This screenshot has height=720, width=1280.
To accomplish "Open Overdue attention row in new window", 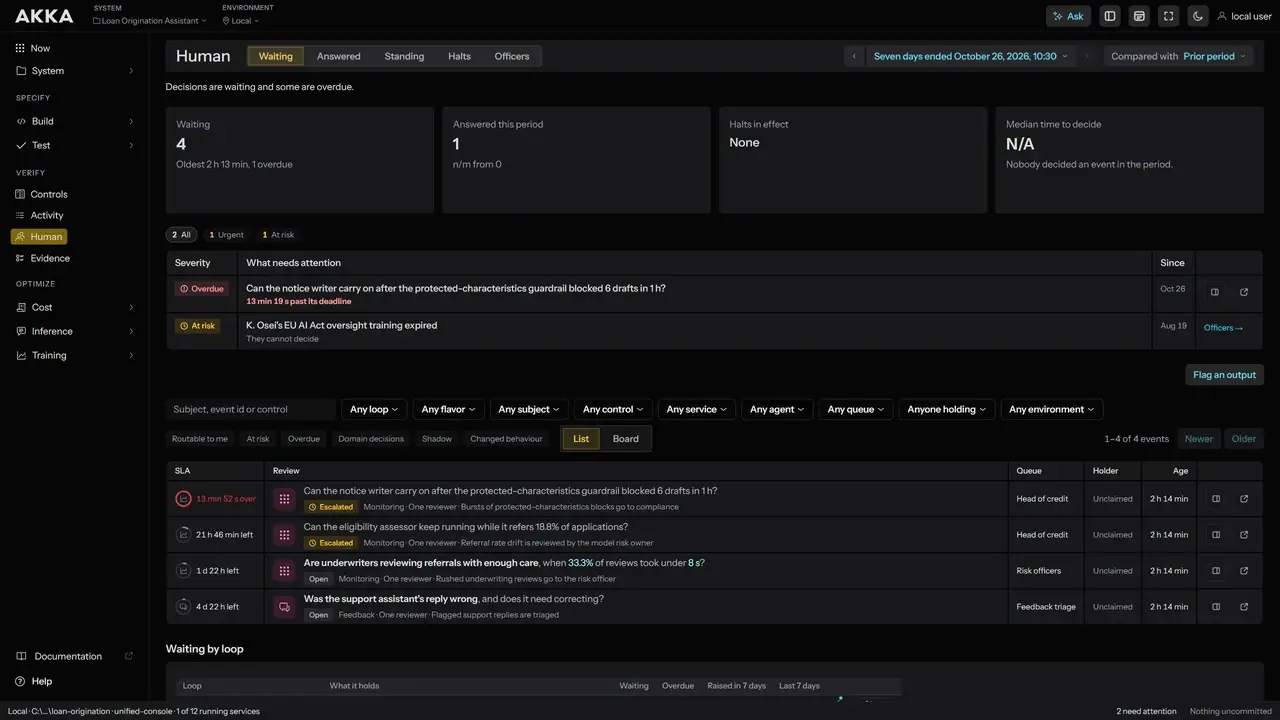I will pyautogui.click(x=1244, y=292).
